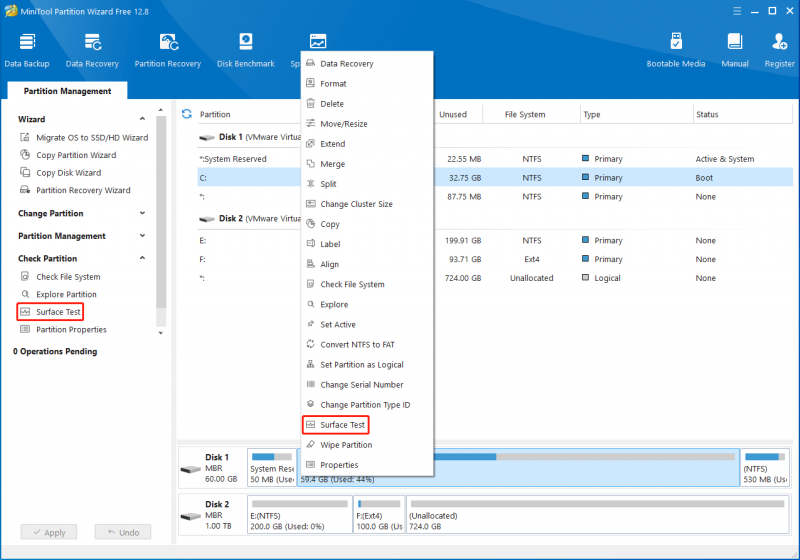This screenshot has width=800, height=560.
Task: Expand the Partition Management sidebar section
Action: 142,235
